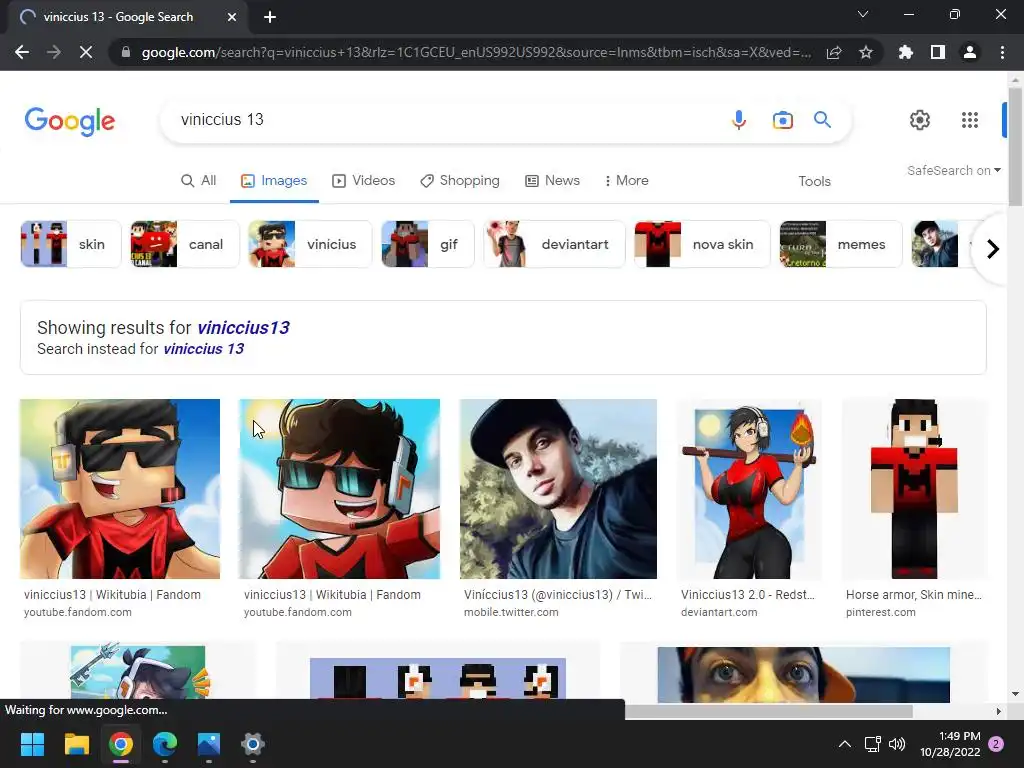
Task: Open the Photos app from taskbar
Action: (209, 744)
